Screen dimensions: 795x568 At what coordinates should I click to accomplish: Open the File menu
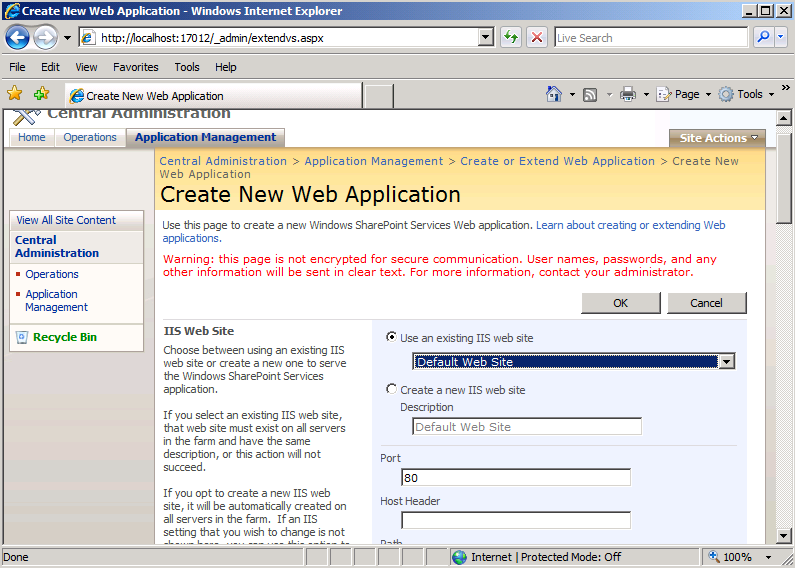[x=17, y=67]
